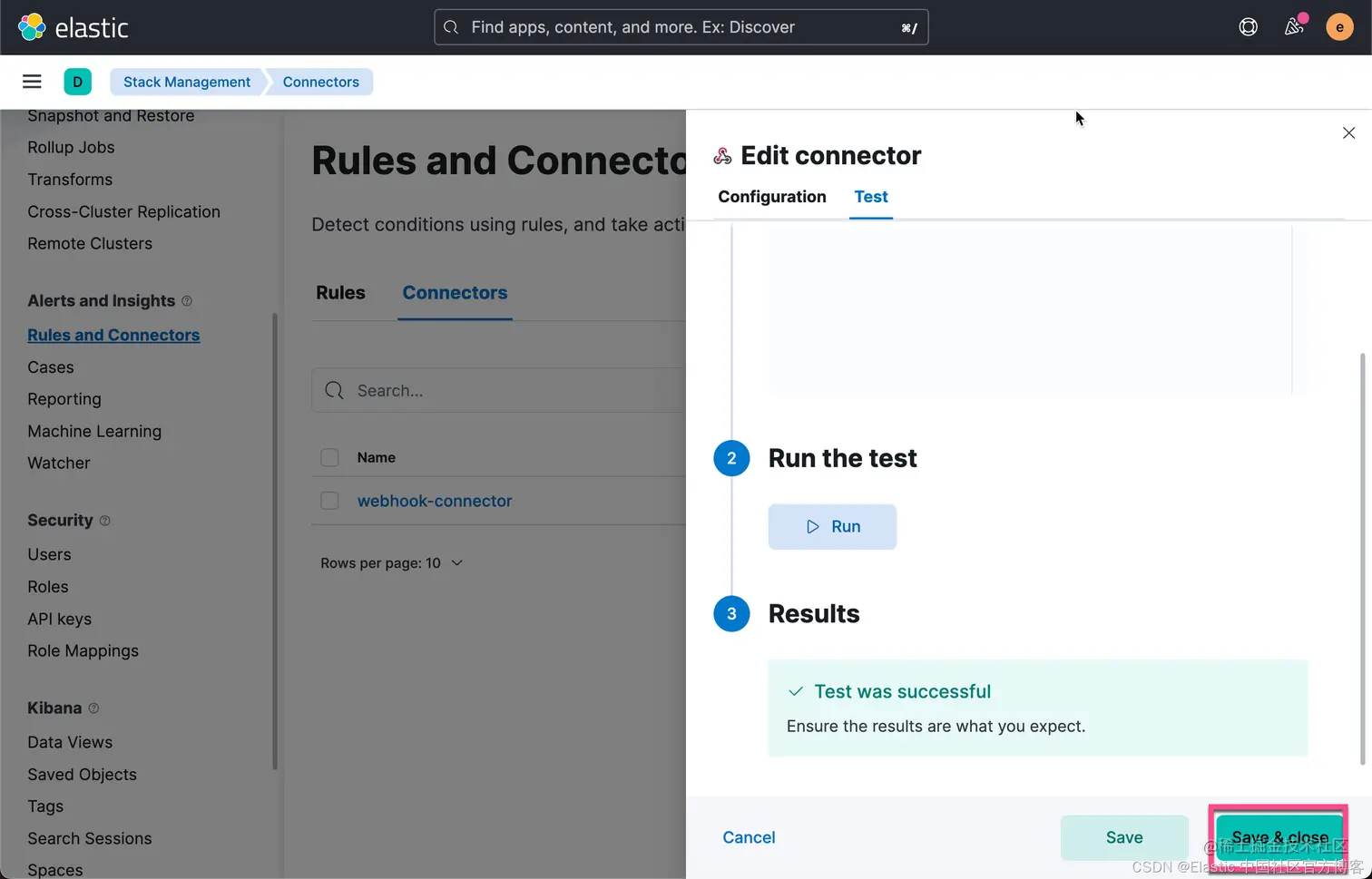Click the 'Results' step heading
1372x879 pixels.
pyautogui.click(x=814, y=614)
